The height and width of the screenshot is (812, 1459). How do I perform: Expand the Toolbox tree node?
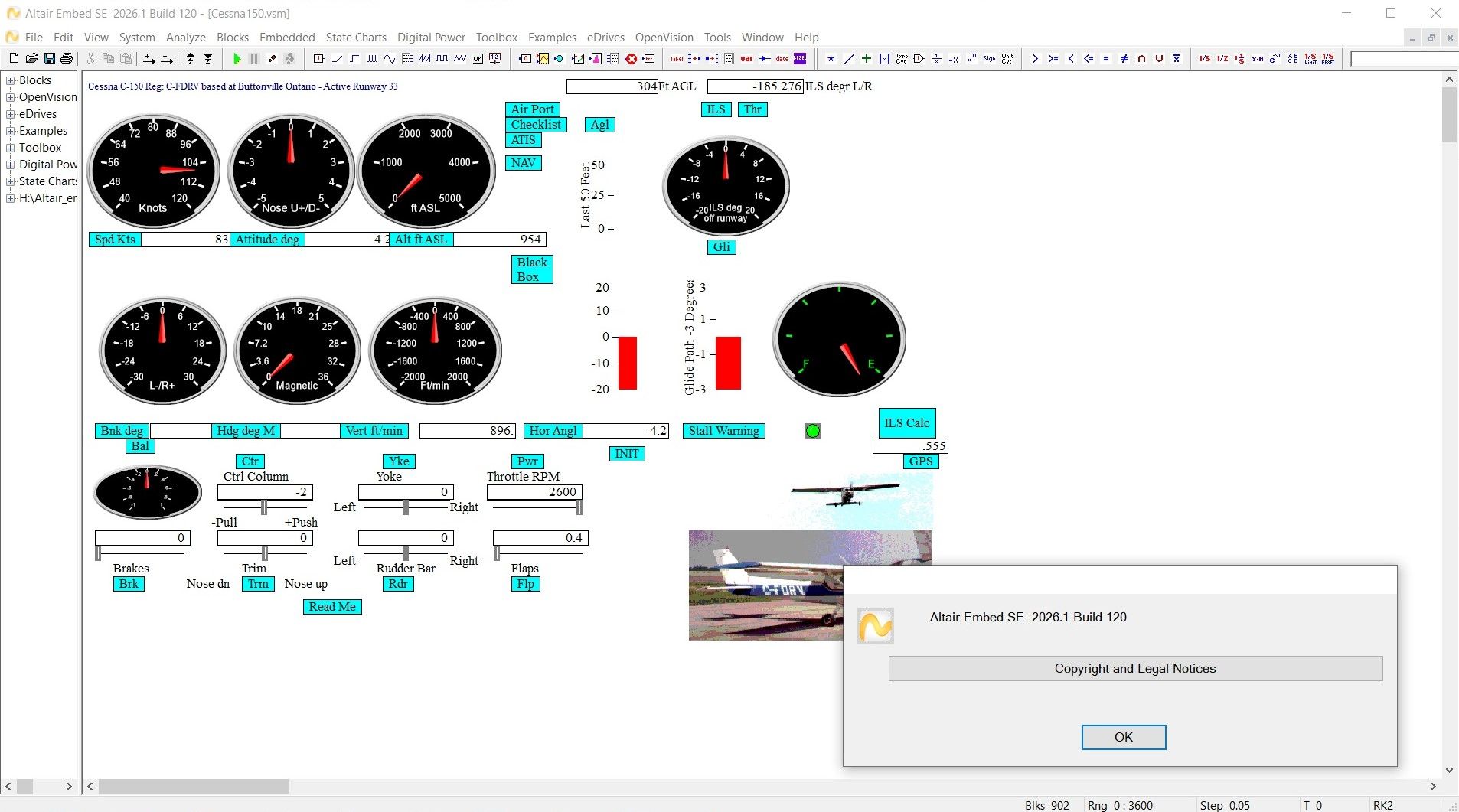pyautogui.click(x=10, y=148)
